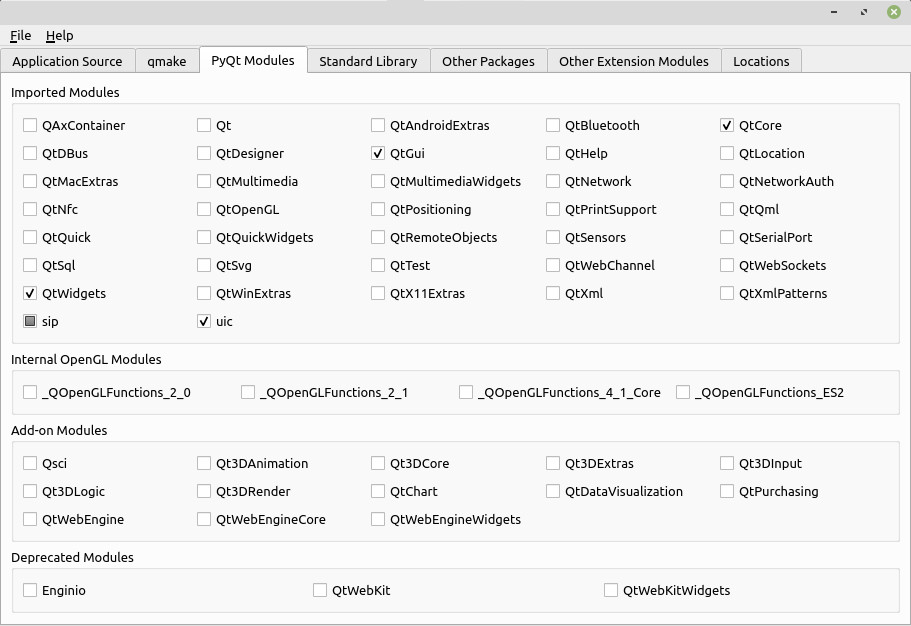
Task: Check the _QOpenGLFunctions_ES2 module
Action: coord(682,392)
